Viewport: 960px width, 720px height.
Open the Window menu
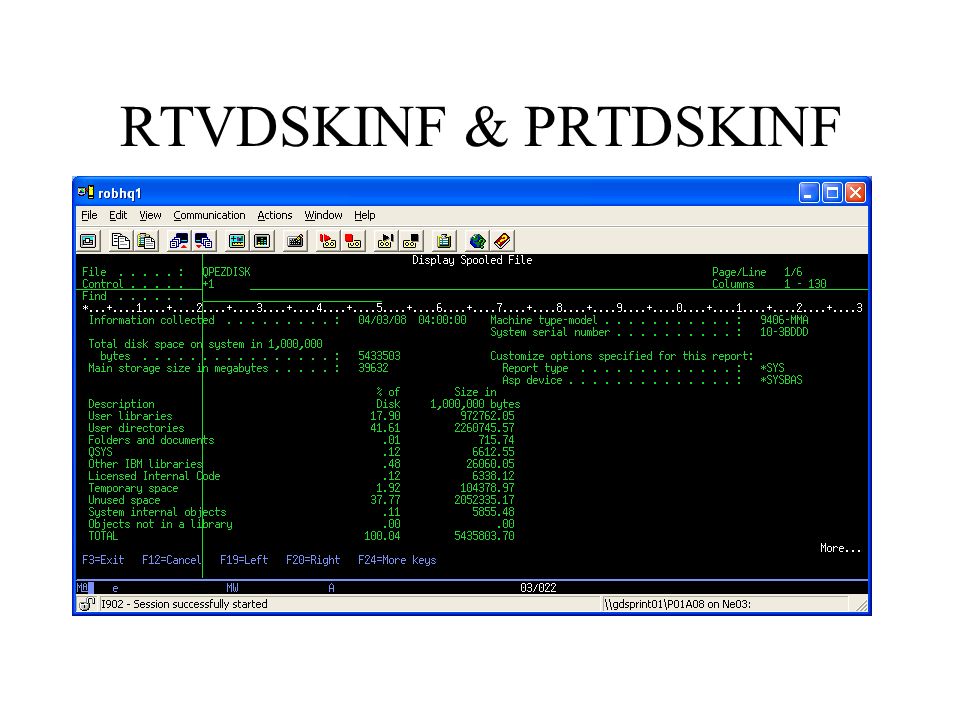click(323, 215)
